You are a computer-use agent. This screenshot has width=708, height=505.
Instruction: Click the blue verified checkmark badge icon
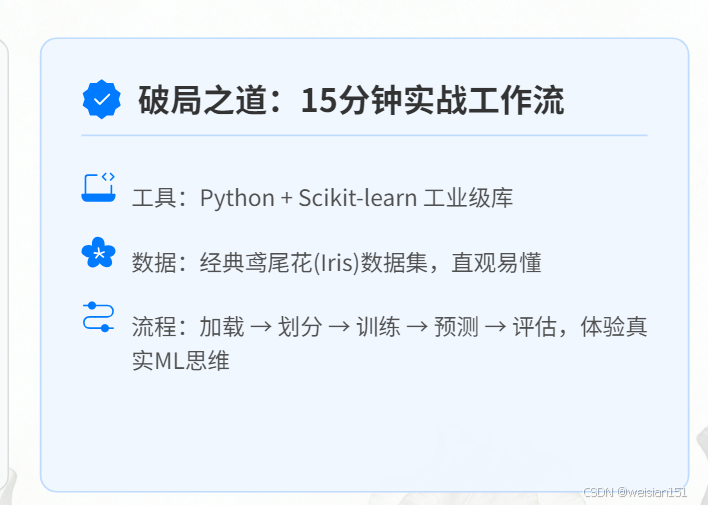102,99
